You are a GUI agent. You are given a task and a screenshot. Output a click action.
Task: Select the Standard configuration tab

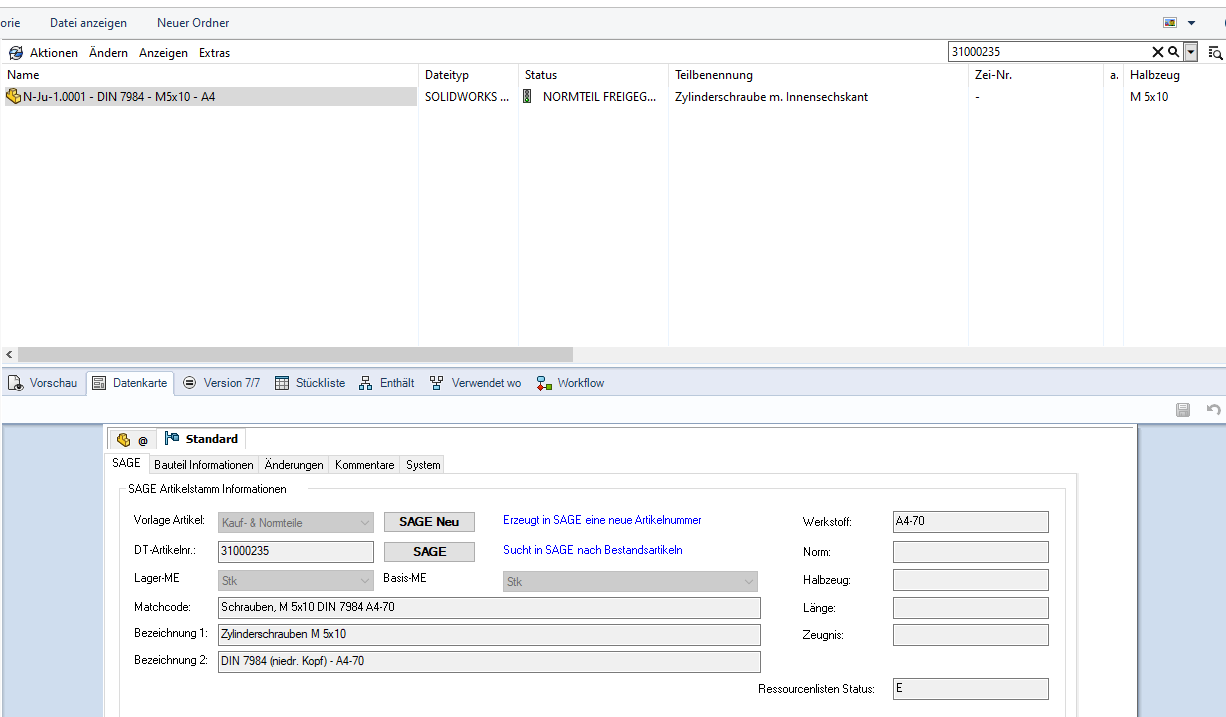202,439
